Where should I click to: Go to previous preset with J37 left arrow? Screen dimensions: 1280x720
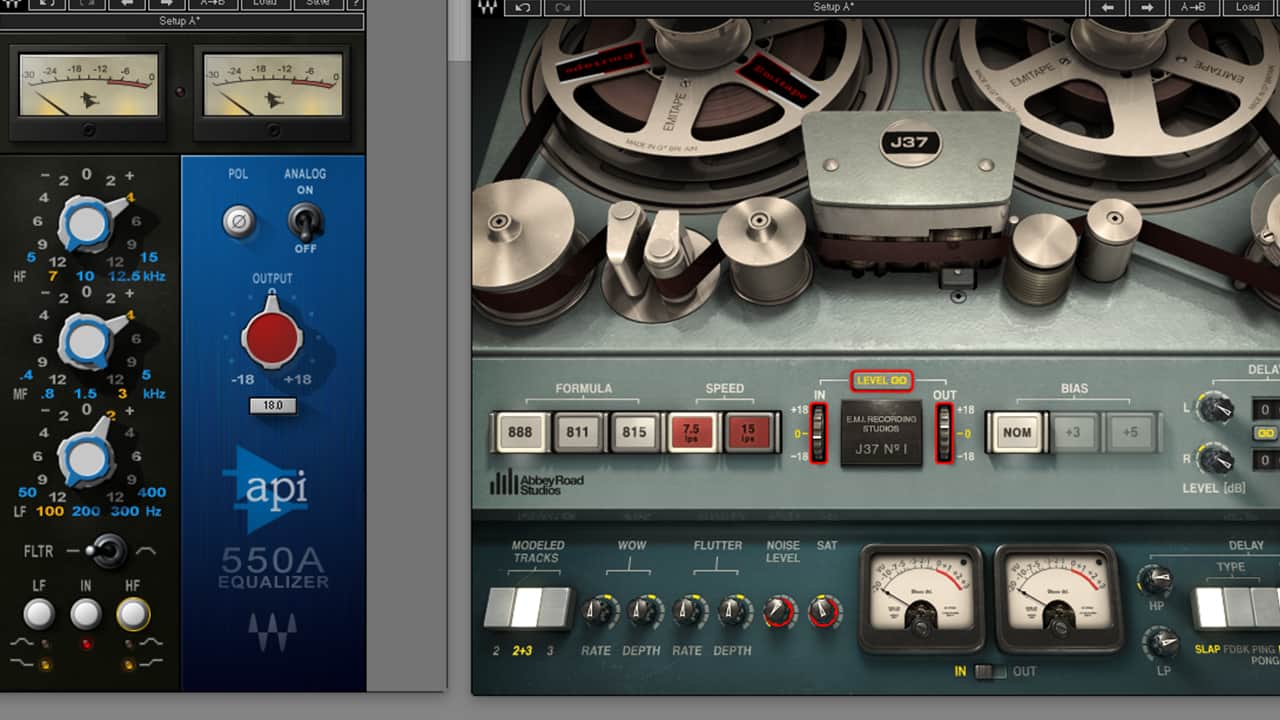point(1107,7)
